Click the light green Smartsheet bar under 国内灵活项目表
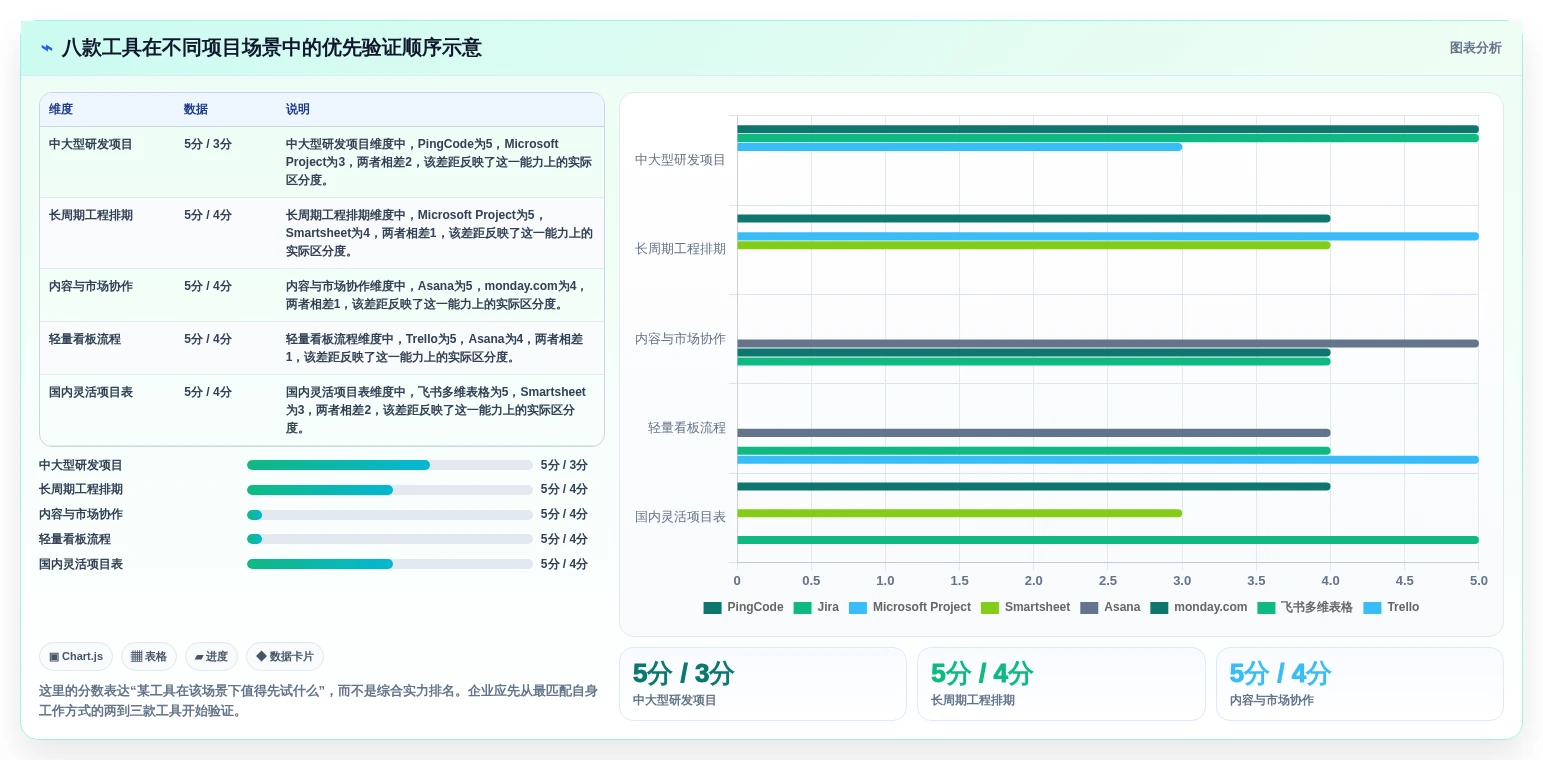This screenshot has height=760, width=1543. tap(960, 513)
